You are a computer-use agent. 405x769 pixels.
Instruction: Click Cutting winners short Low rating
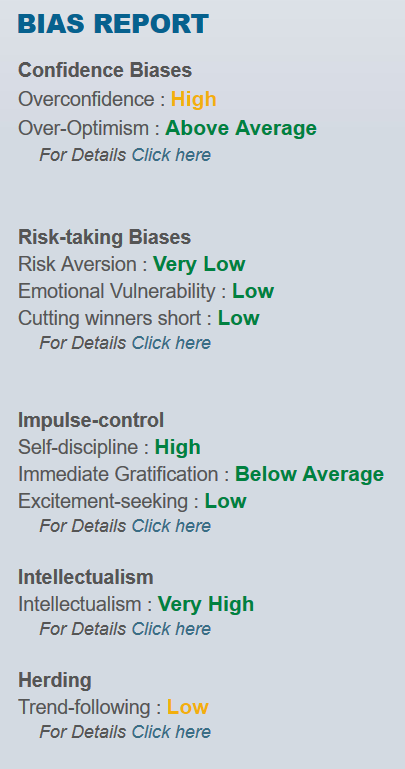point(239,318)
